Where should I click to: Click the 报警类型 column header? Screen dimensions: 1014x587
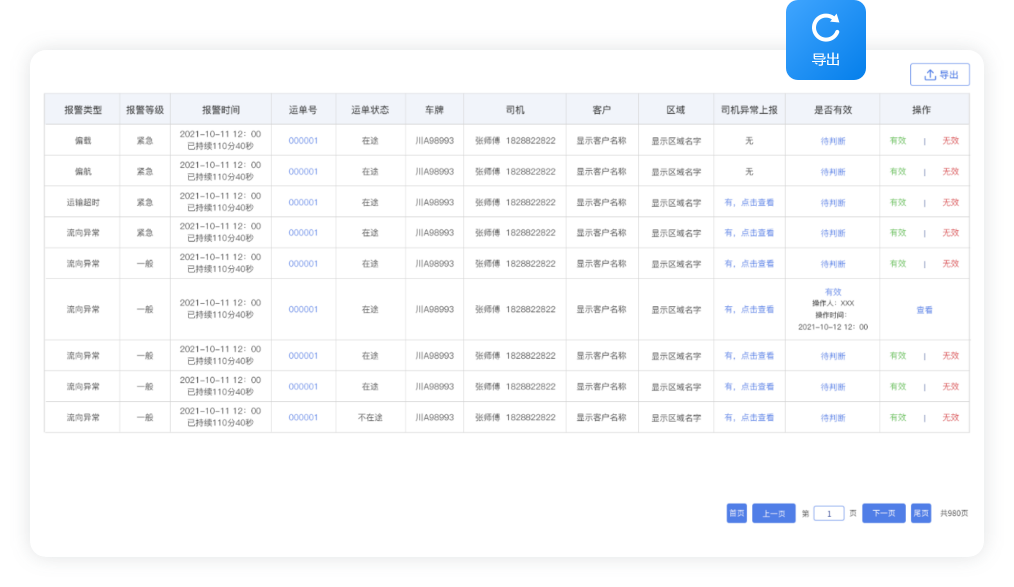(x=82, y=110)
